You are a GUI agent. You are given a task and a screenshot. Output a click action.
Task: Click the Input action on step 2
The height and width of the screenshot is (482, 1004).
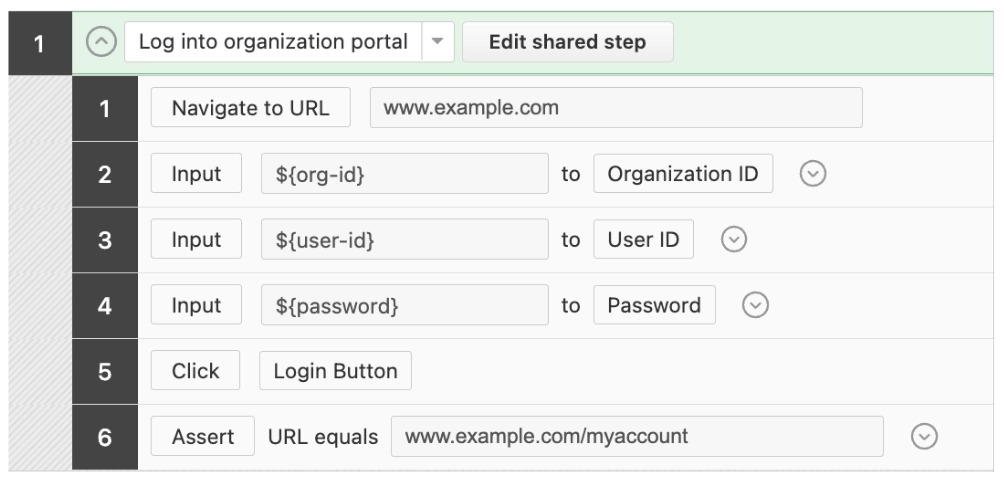pos(196,174)
